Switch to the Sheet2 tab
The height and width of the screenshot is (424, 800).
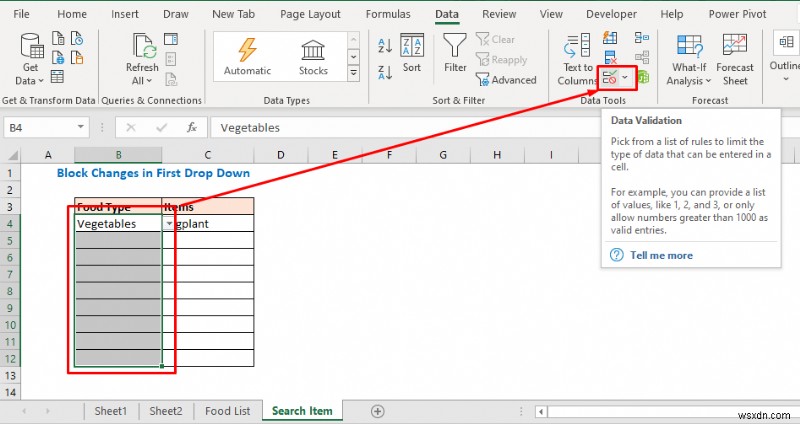(x=166, y=411)
